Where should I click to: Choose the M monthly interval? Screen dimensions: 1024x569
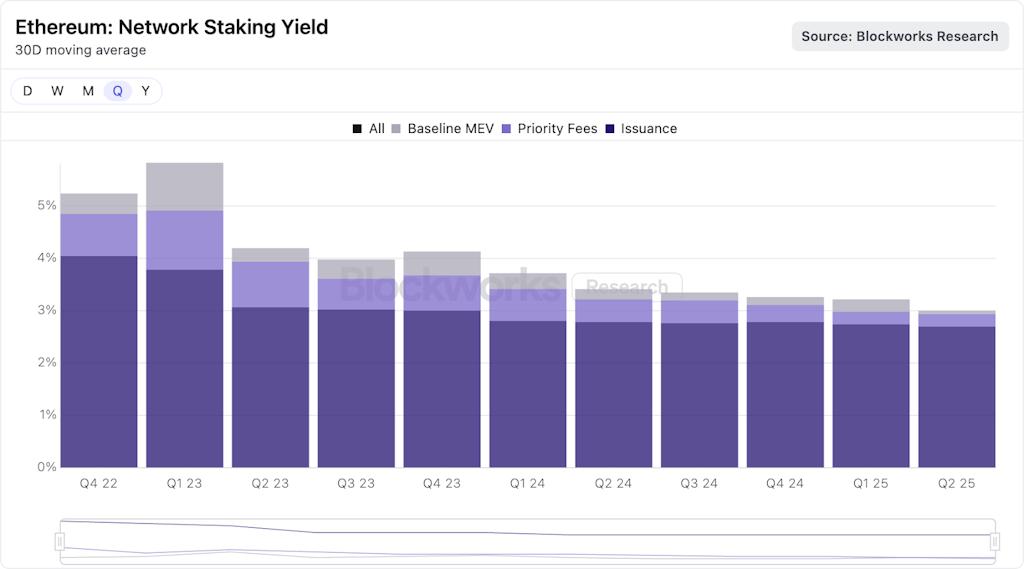pos(88,91)
